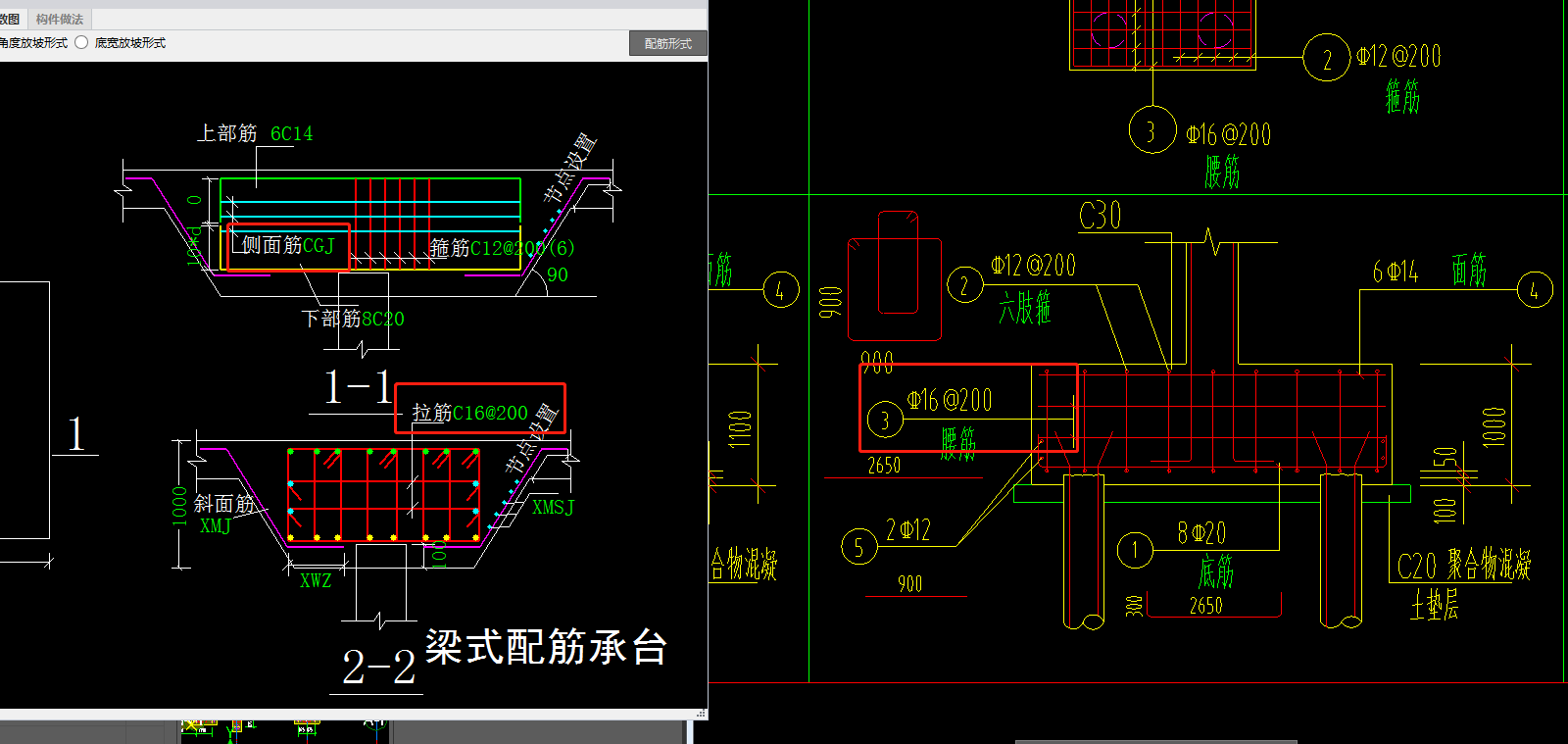
Task: Click the 10*d dimension in section 1-1
Action: point(194,246)
